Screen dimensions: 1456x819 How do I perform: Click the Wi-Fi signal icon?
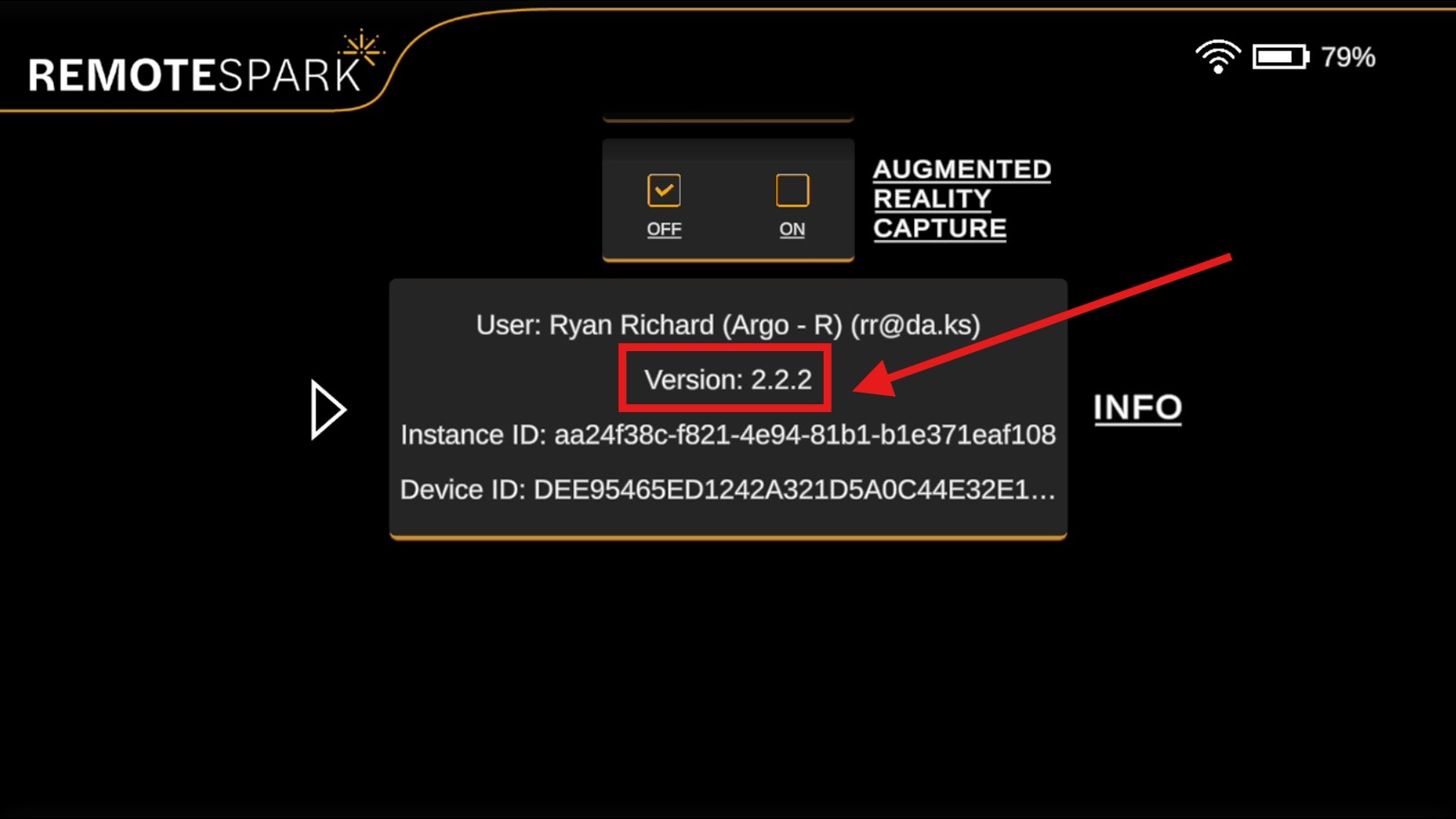1217,57
